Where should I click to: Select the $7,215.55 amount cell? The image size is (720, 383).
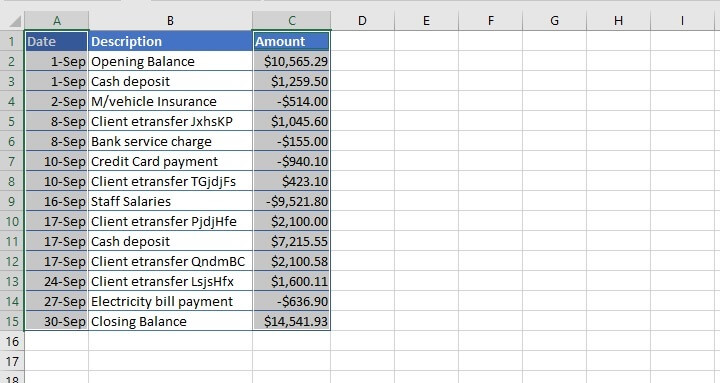coord(292,242)
